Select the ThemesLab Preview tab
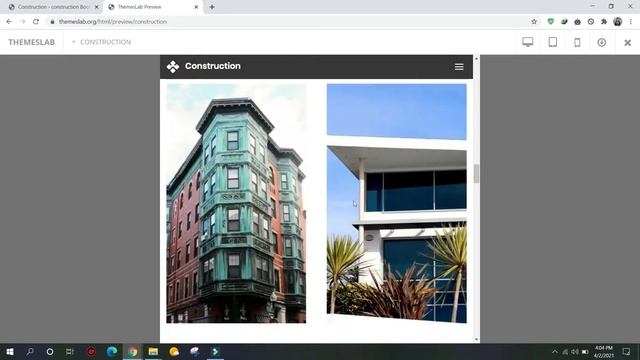Image resolution: width=640 pixels, height=360 pixels. point(151,7)
